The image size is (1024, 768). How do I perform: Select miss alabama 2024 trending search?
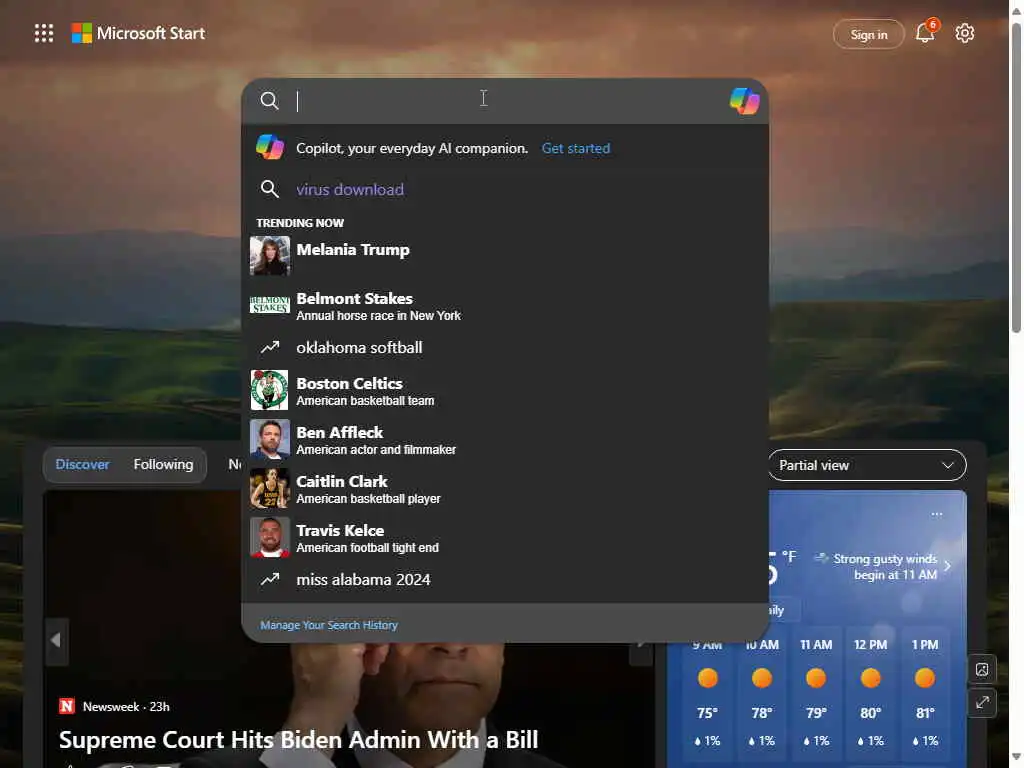[x=505, y=579]
